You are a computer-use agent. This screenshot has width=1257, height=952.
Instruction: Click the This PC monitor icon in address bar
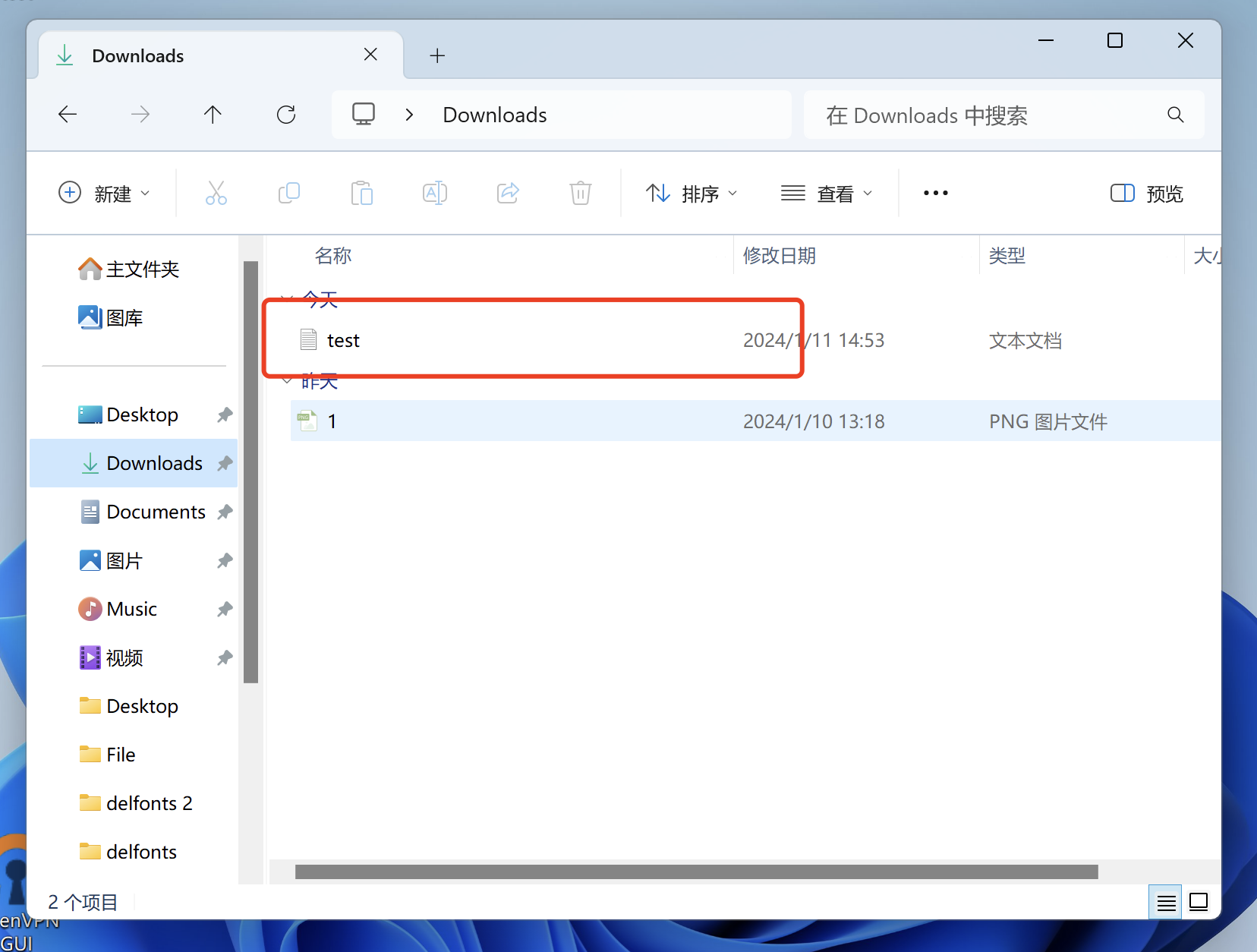click(364, 115)
